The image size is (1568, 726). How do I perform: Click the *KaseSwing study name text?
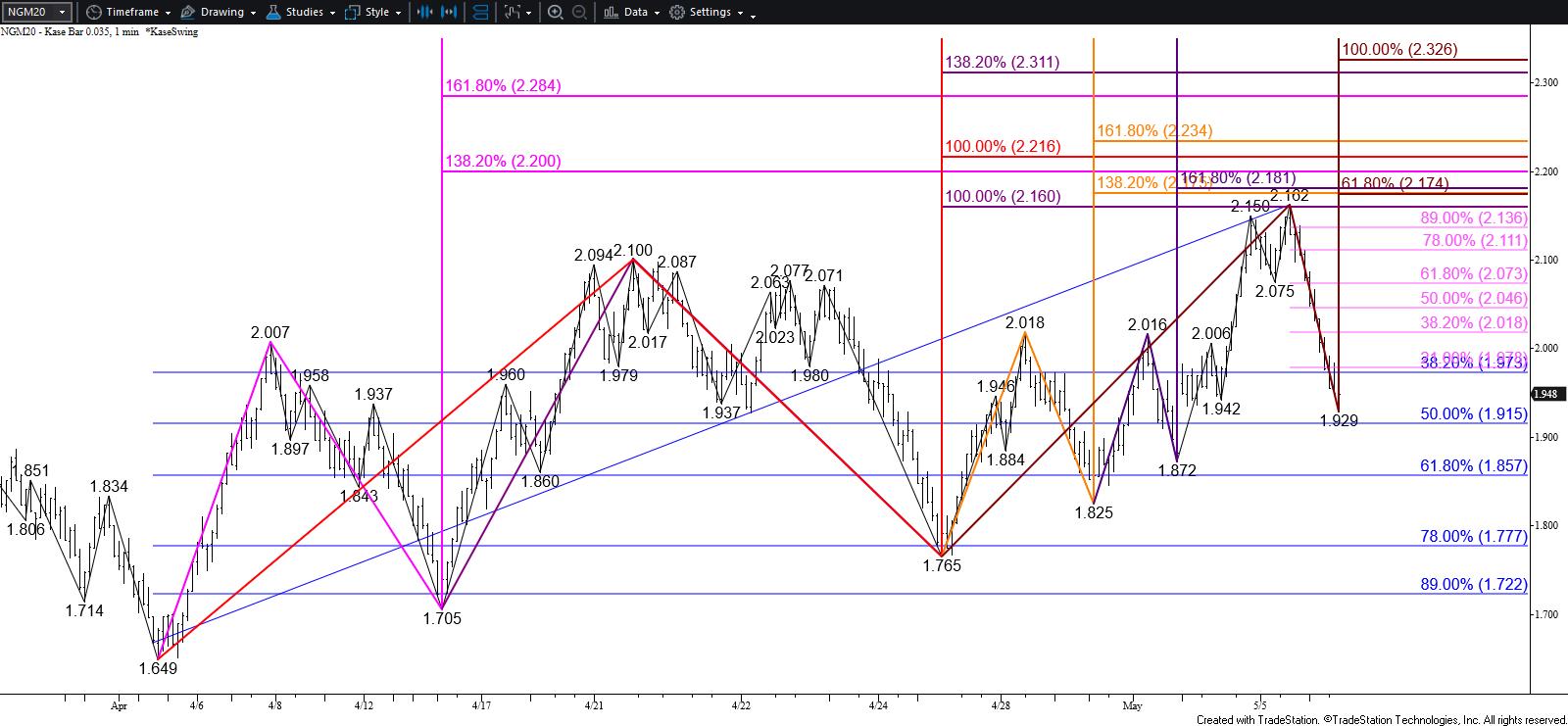coord(171,32)
